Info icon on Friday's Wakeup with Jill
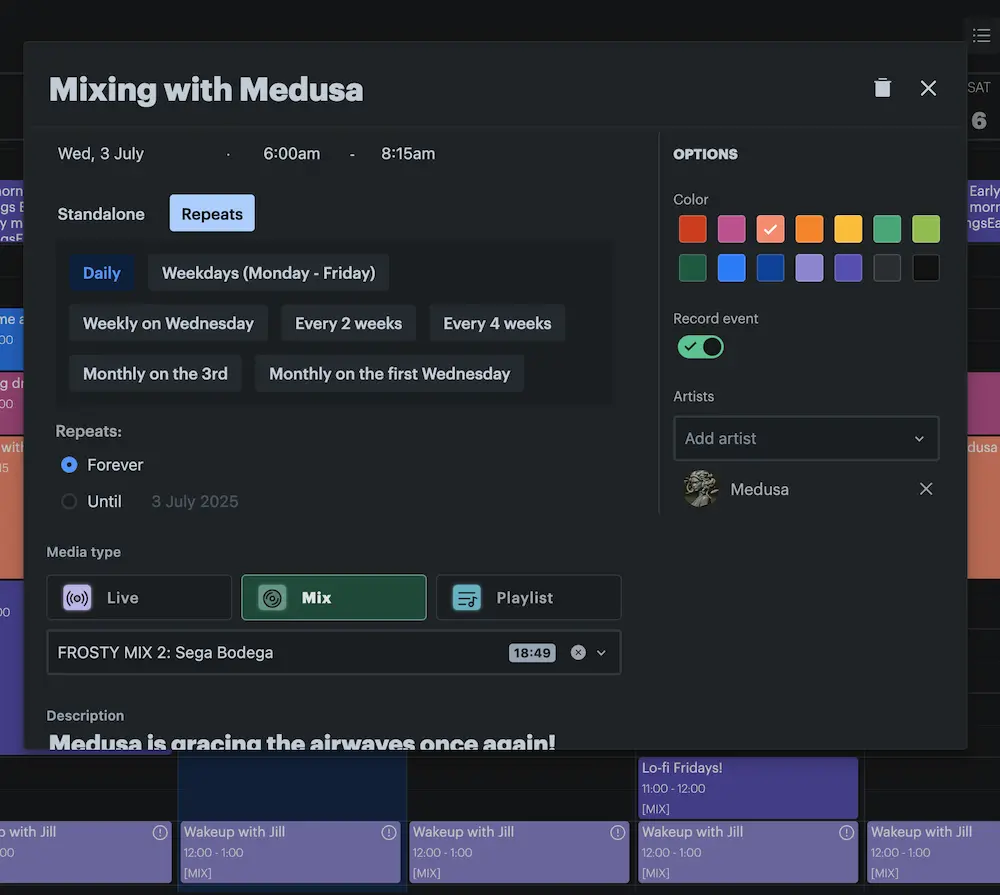Viewport: 1000px width, 895px height. (x=846, y=832)
